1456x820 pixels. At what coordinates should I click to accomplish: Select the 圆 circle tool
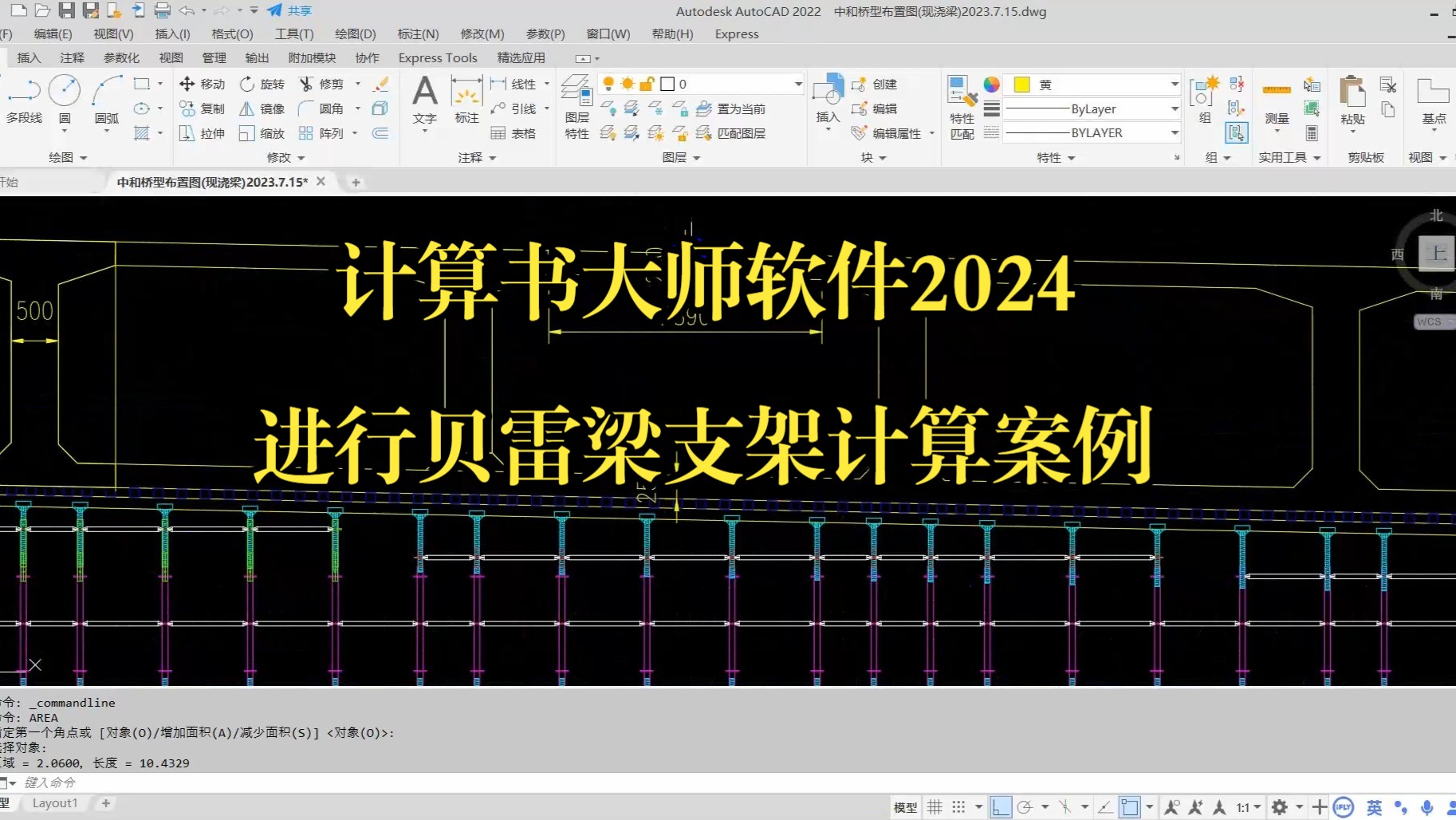(65, 100)
